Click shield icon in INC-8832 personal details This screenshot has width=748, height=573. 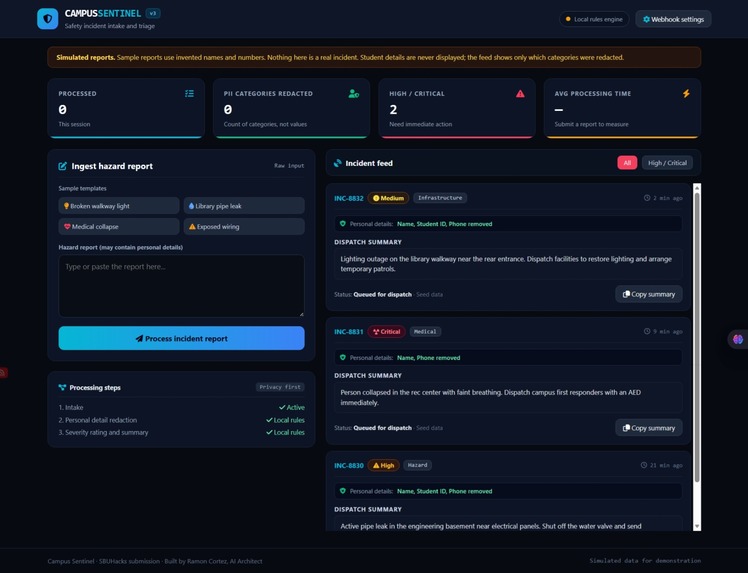point(343,223)
